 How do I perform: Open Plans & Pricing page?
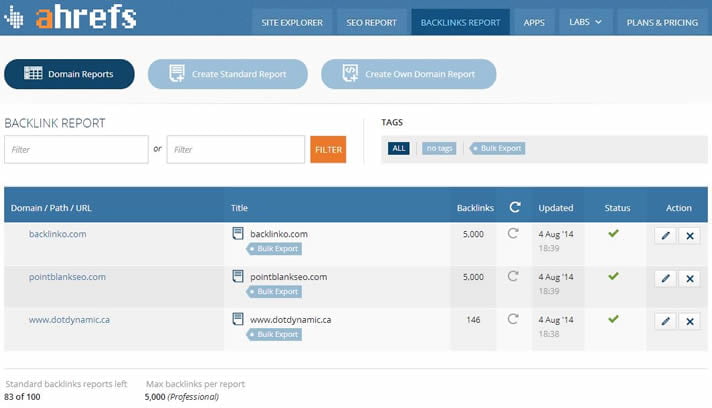pos(662,22)
